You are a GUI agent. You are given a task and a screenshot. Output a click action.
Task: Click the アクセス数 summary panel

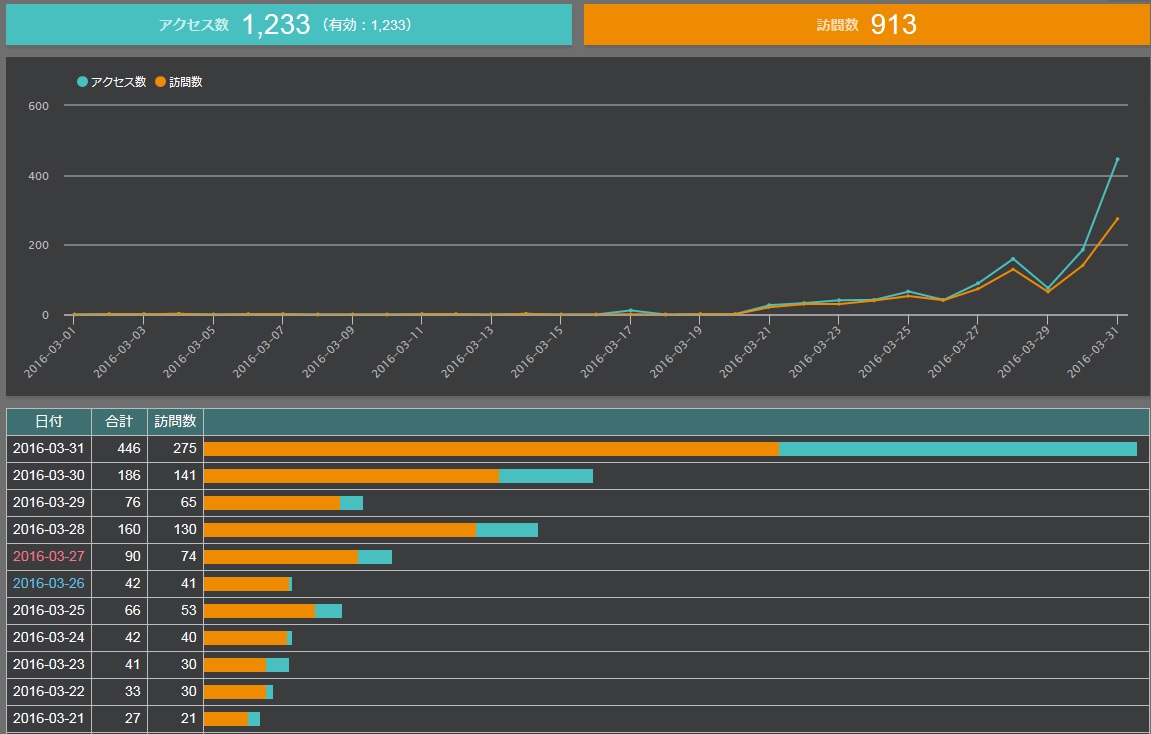coord(288,25)
